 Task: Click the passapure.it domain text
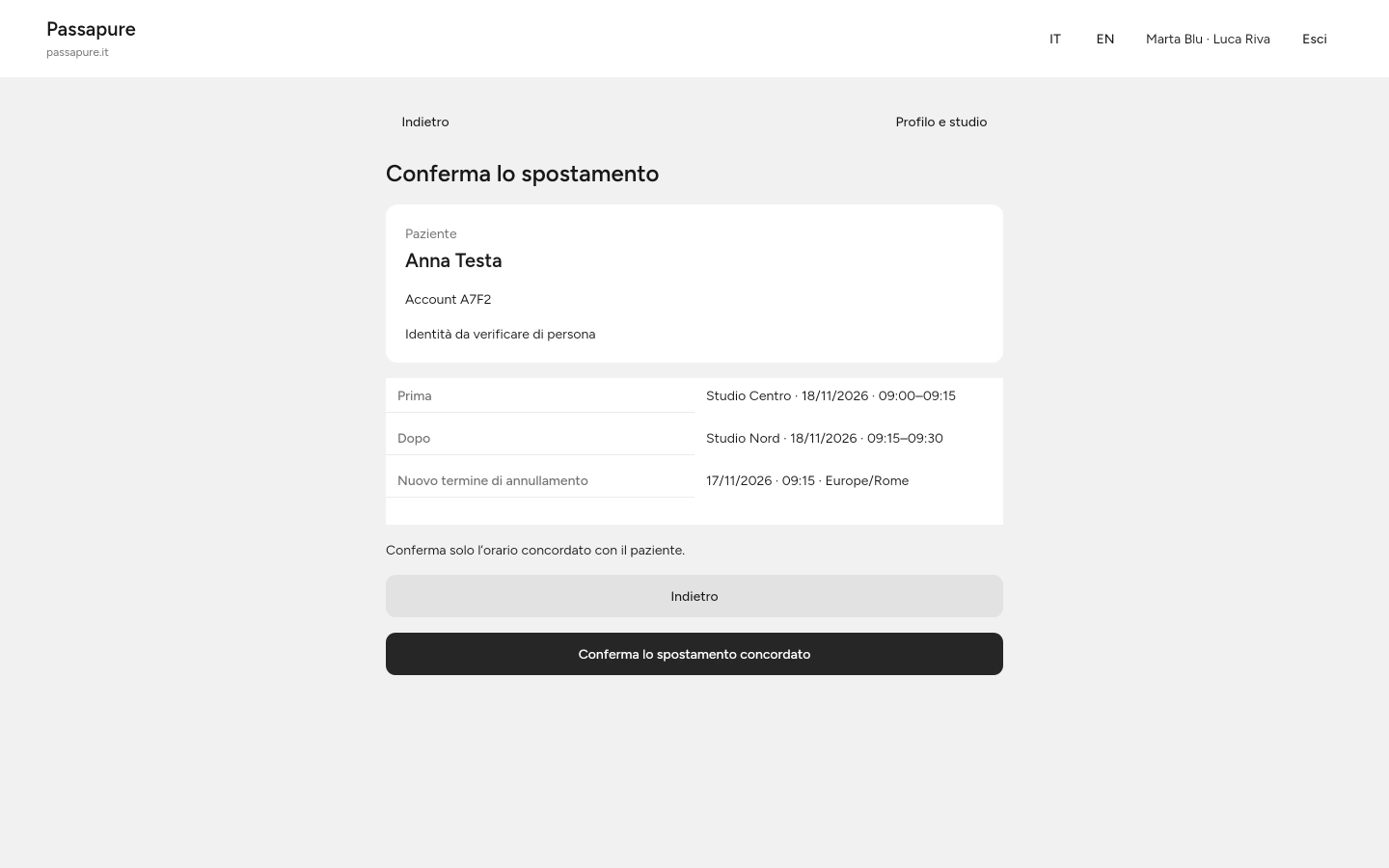tap(77, 52)
